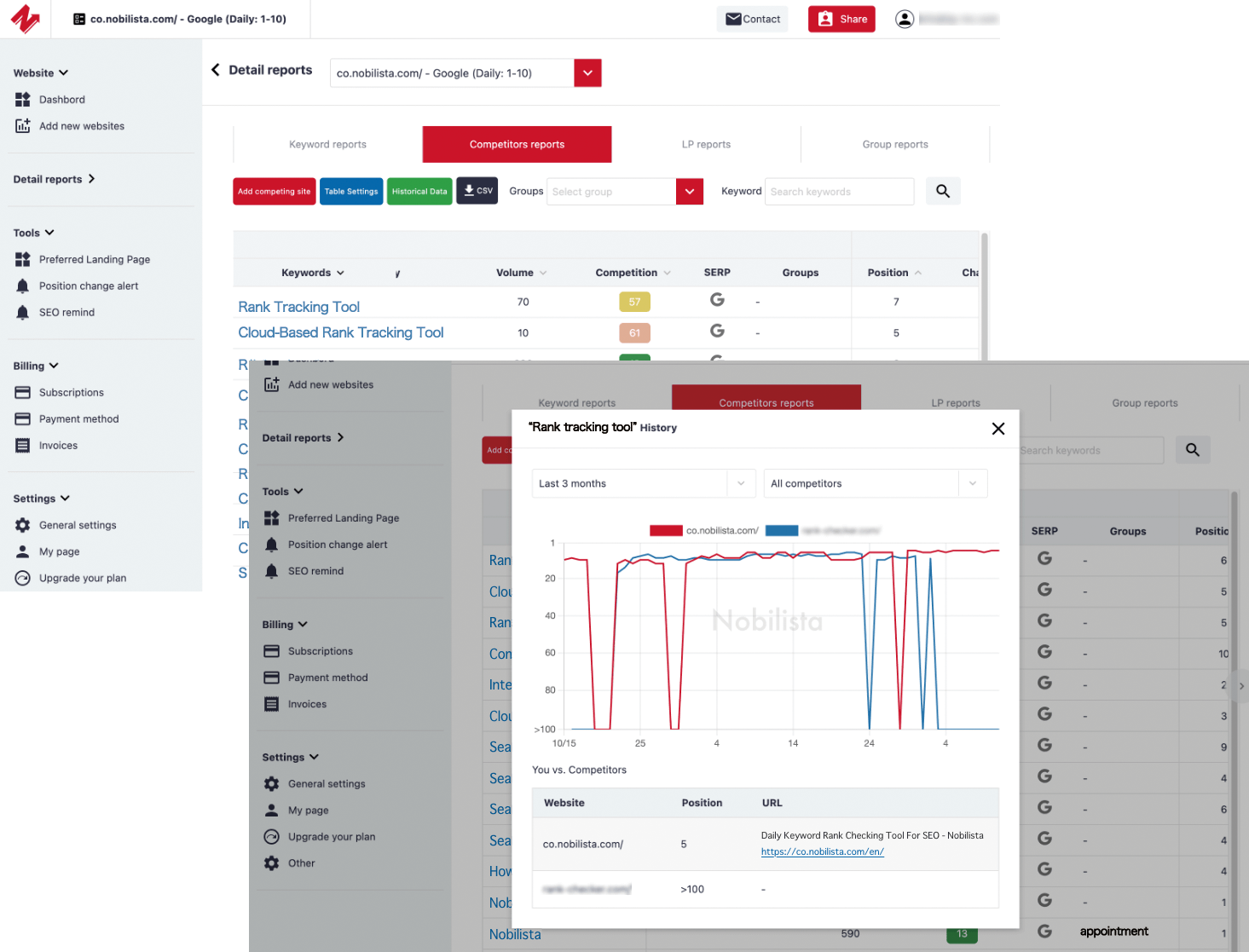View Invoices via the invoice icon
This screenshot has width=1249, height=952.
pyautogui.click(x=22, y=445)
